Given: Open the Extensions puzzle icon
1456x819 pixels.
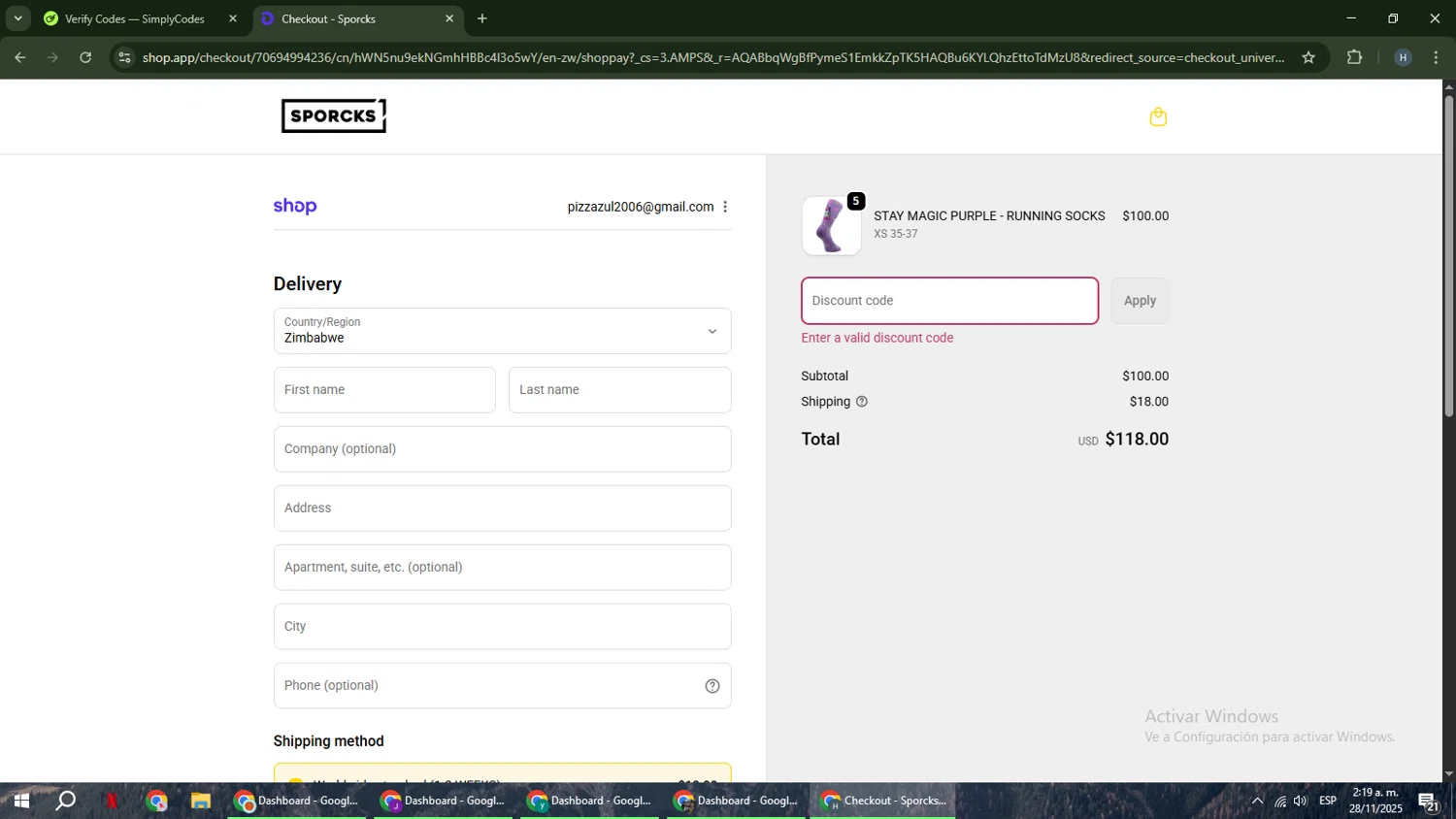Looking at the screenshot, I should [1355, 57].
